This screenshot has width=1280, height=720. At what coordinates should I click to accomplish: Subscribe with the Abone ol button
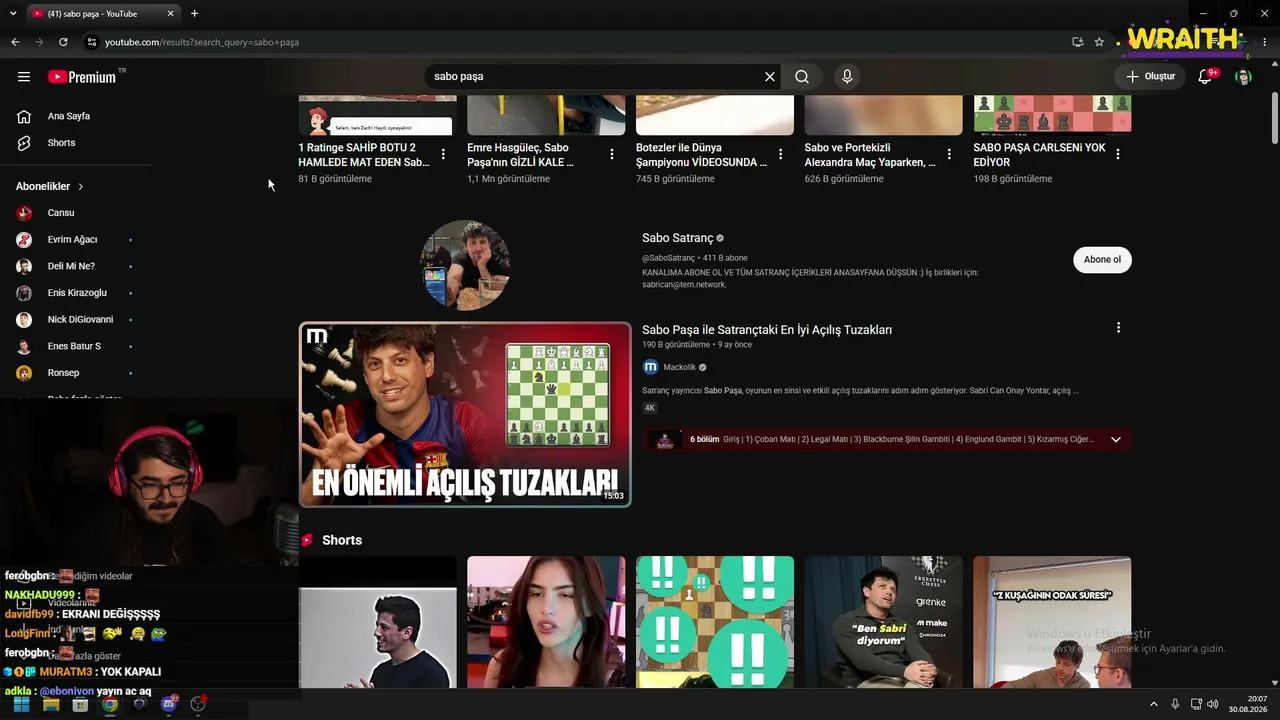tap(1102, 260)
